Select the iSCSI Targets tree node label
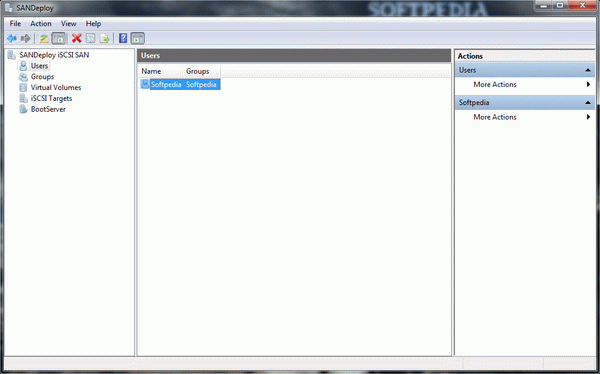This screenshot has width=600, height=374. (51, 98)
